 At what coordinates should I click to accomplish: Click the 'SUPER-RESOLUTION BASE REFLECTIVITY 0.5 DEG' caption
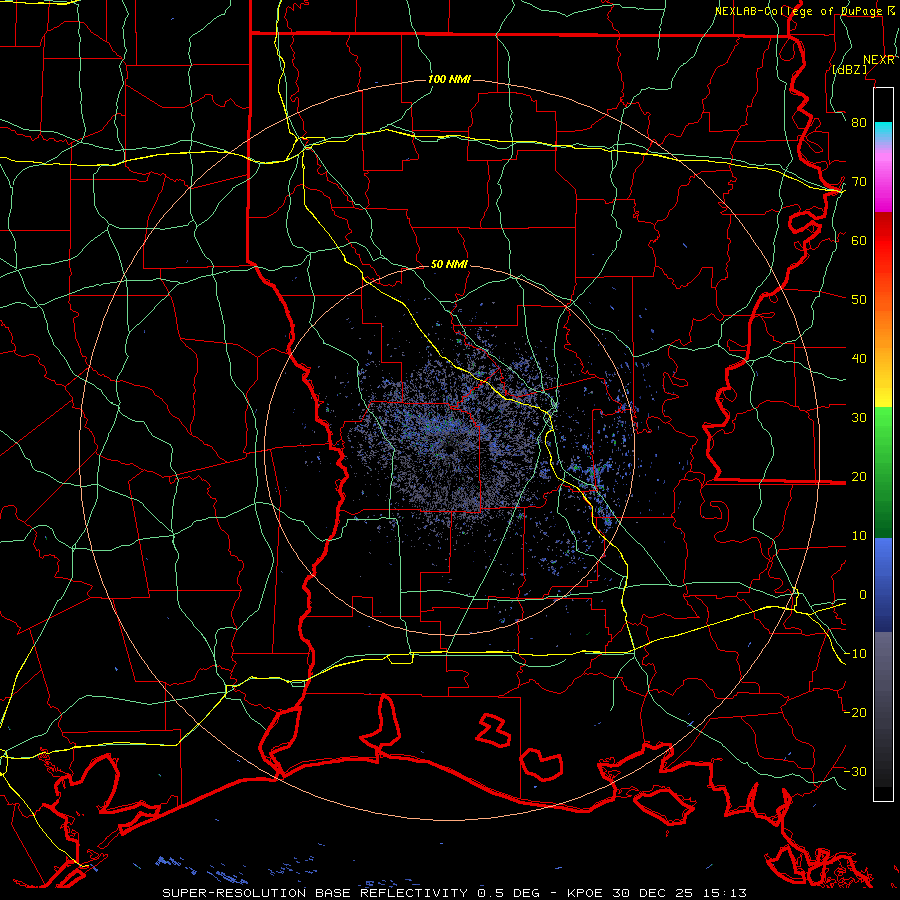[351, 893]
